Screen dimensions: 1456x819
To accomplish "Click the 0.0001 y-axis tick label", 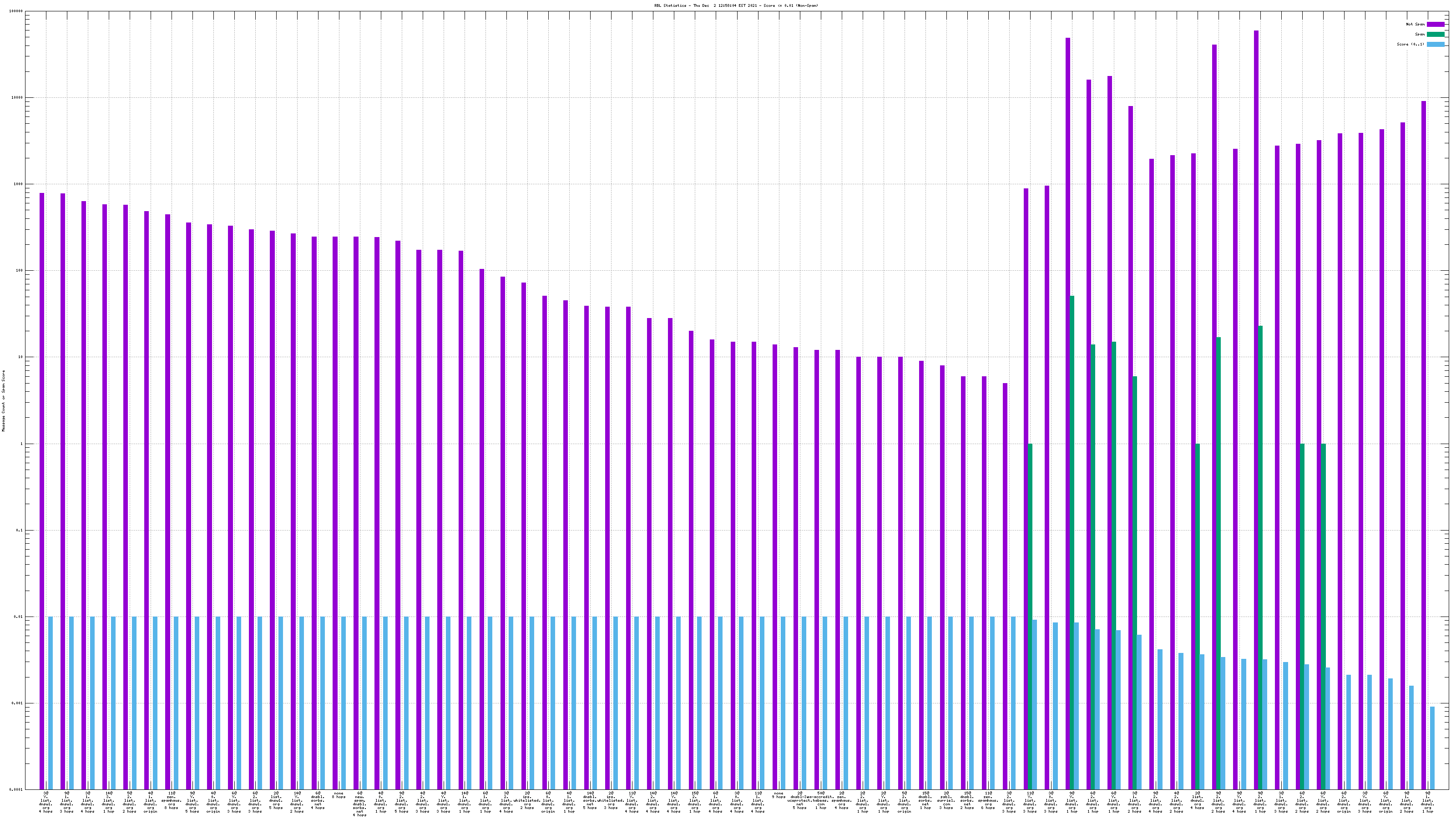I will (17, 789).
